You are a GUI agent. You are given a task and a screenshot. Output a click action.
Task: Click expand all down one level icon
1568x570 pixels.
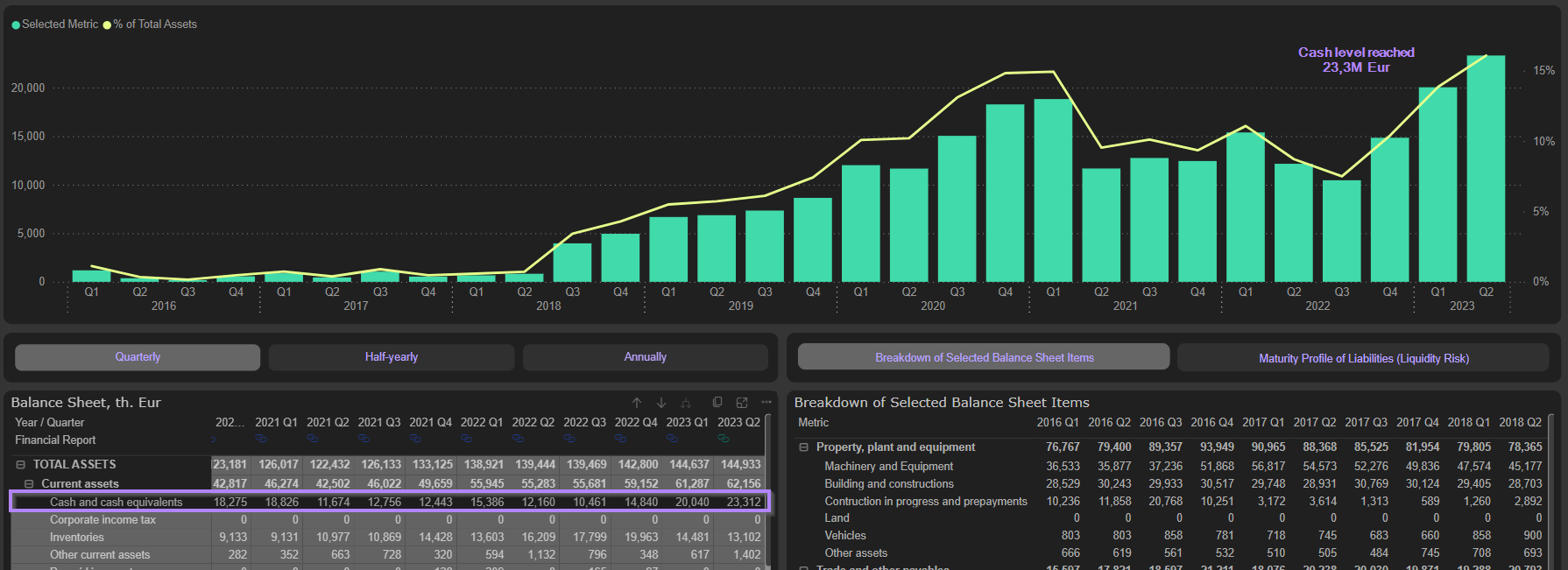(x=686, y=403)
